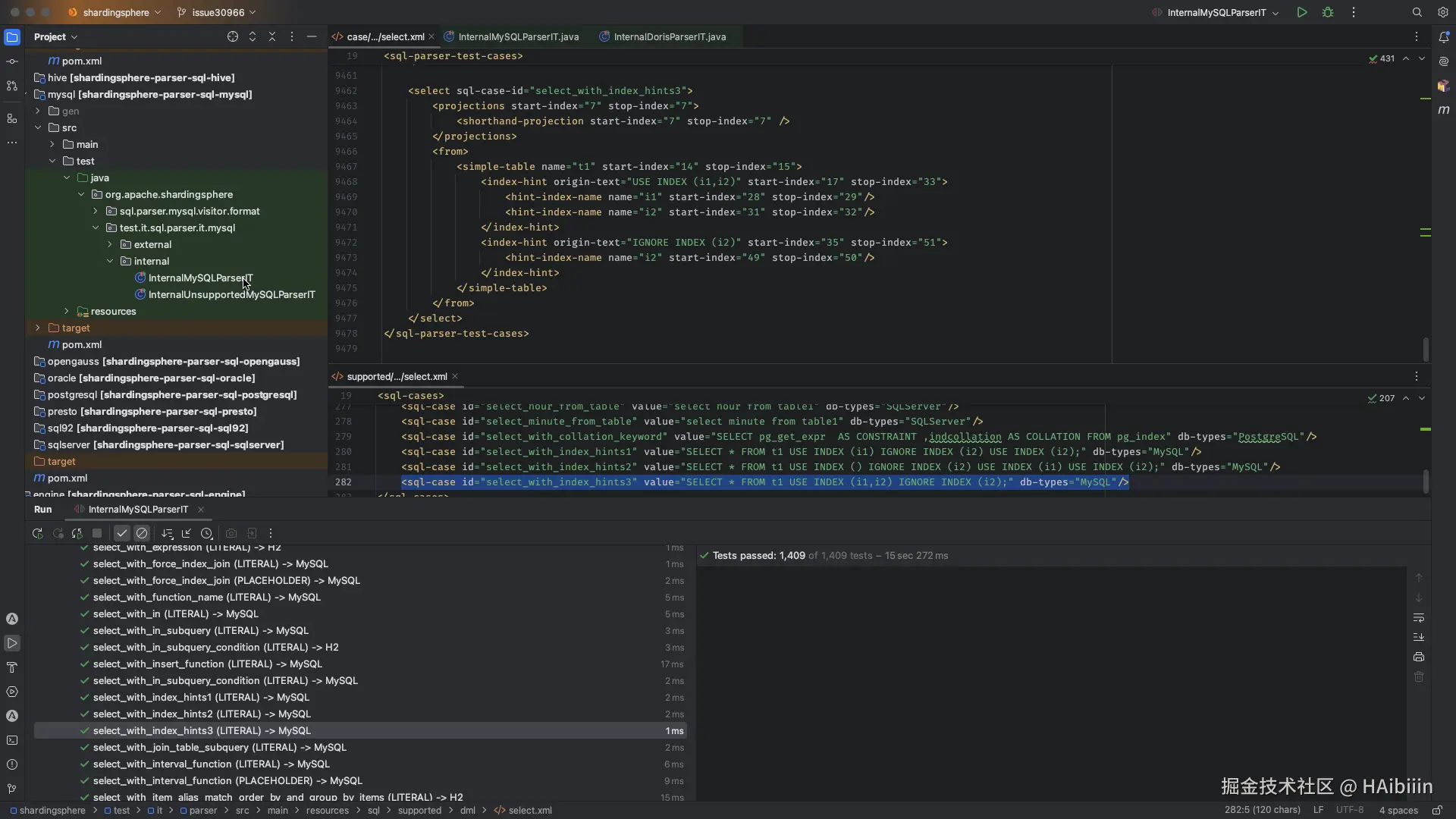The width and height of the screenshot is (1456, 819).
Task: Expand the target folder under mysql
Action: pyautogui.click(x=38, y=328)
